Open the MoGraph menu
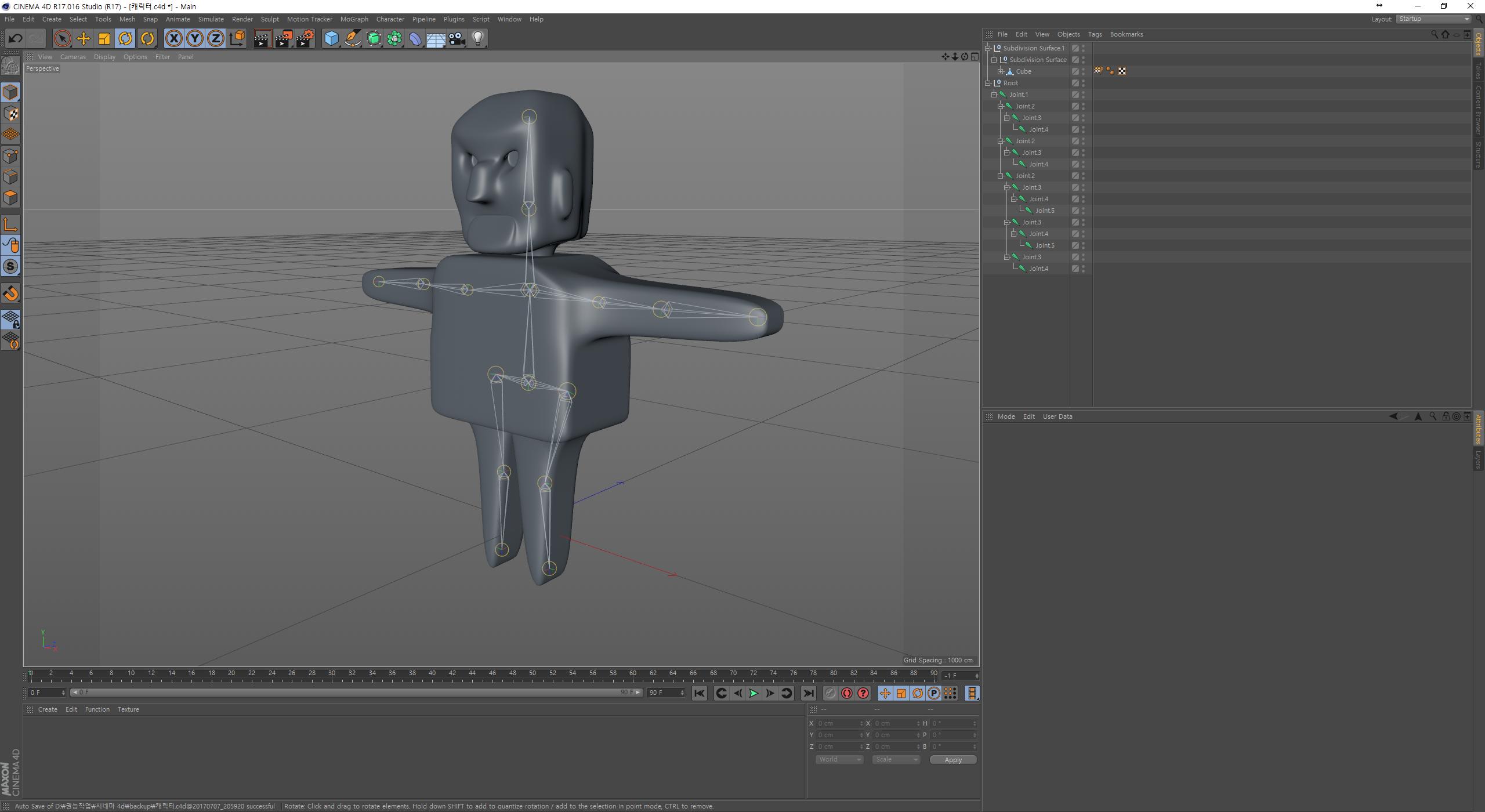 click(x=354, y=19)
